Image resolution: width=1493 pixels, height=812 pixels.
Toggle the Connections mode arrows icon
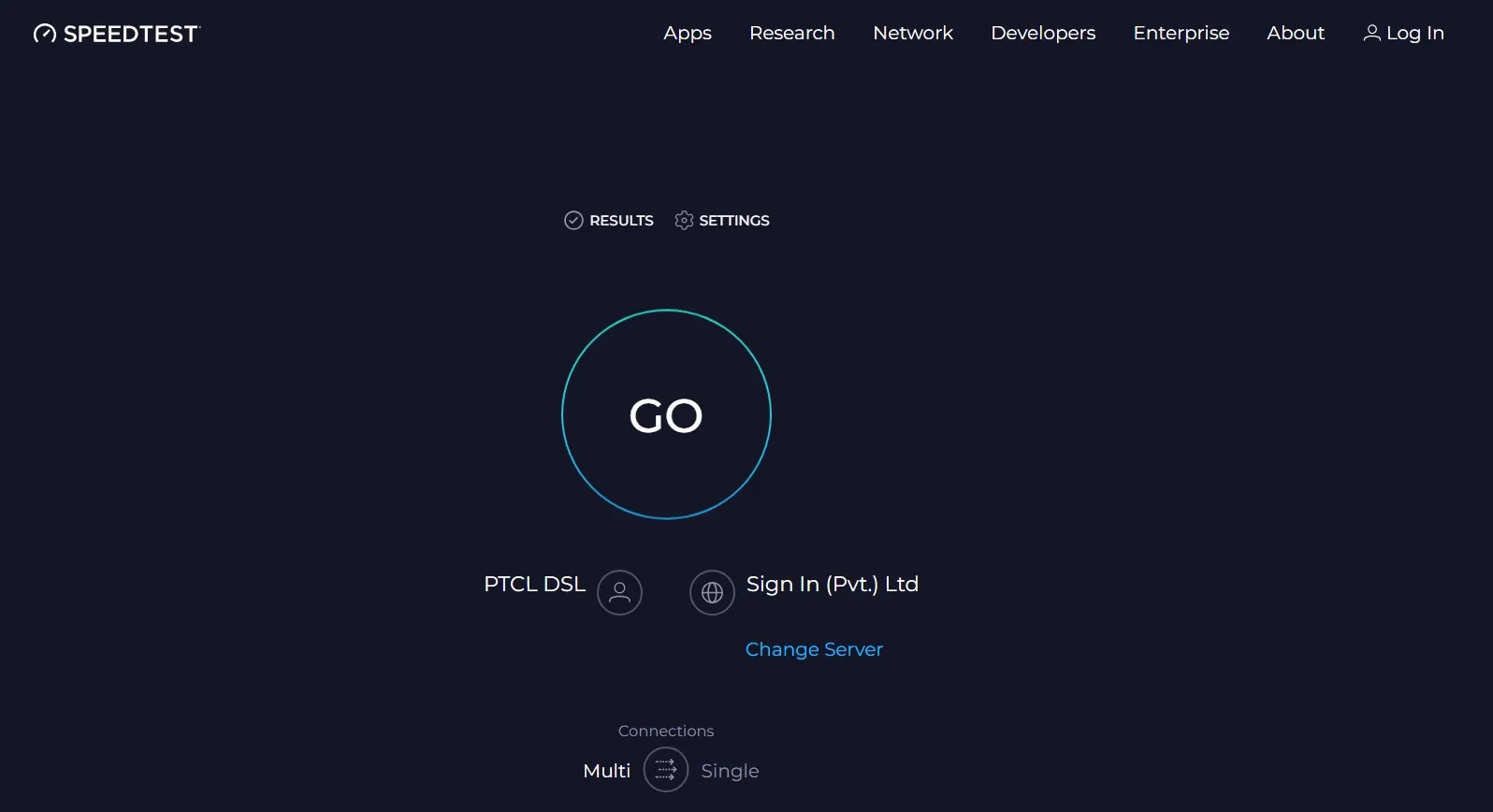point(666,770)
